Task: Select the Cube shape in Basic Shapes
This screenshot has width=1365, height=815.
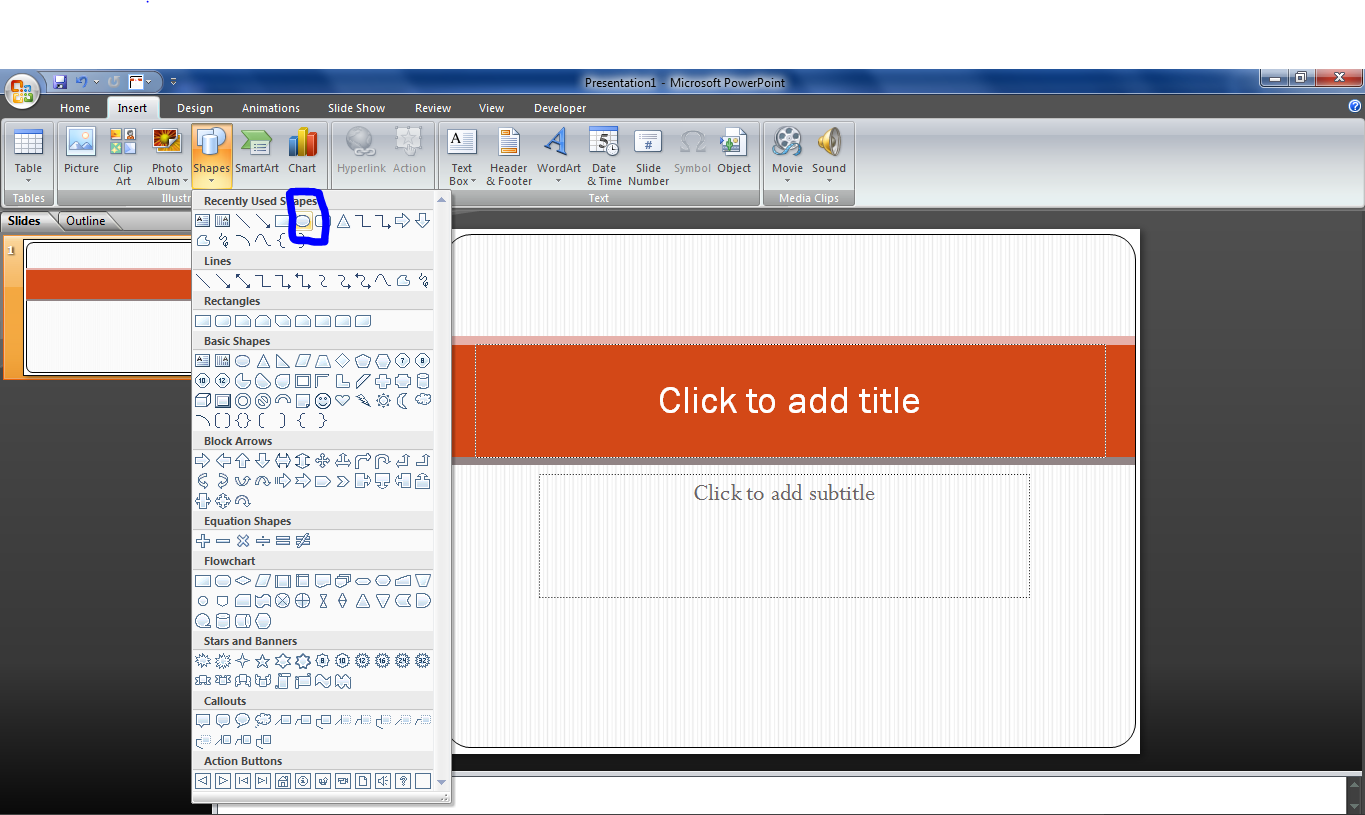Action: point(203,401)
